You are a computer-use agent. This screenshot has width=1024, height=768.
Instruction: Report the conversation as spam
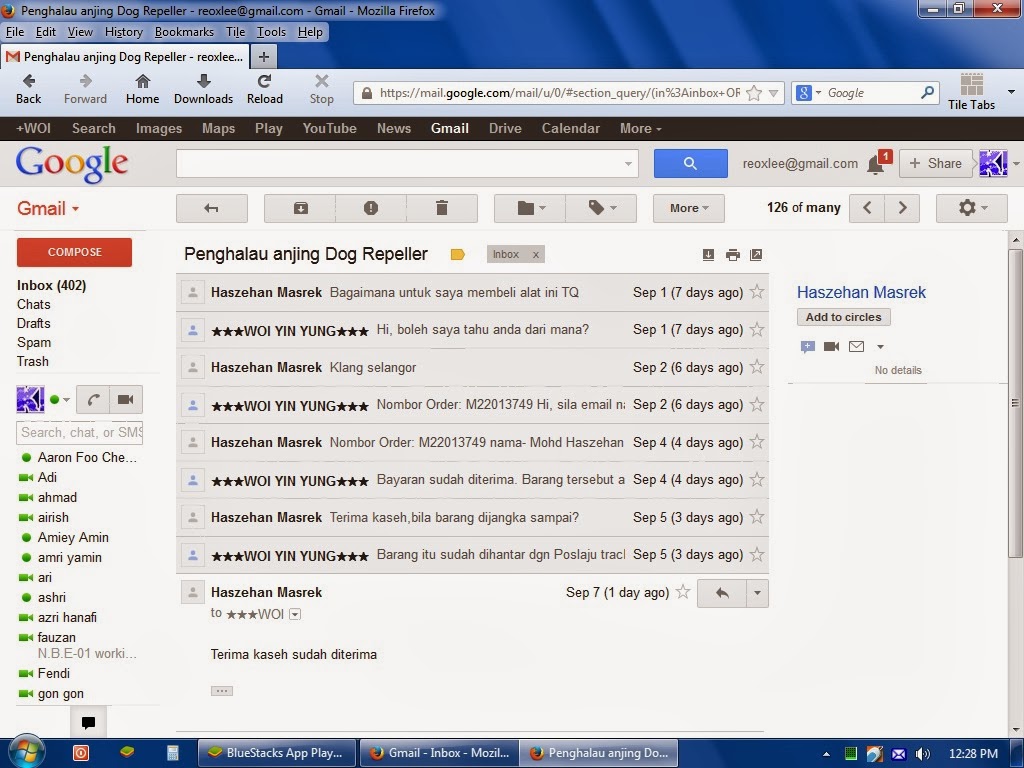371,208
